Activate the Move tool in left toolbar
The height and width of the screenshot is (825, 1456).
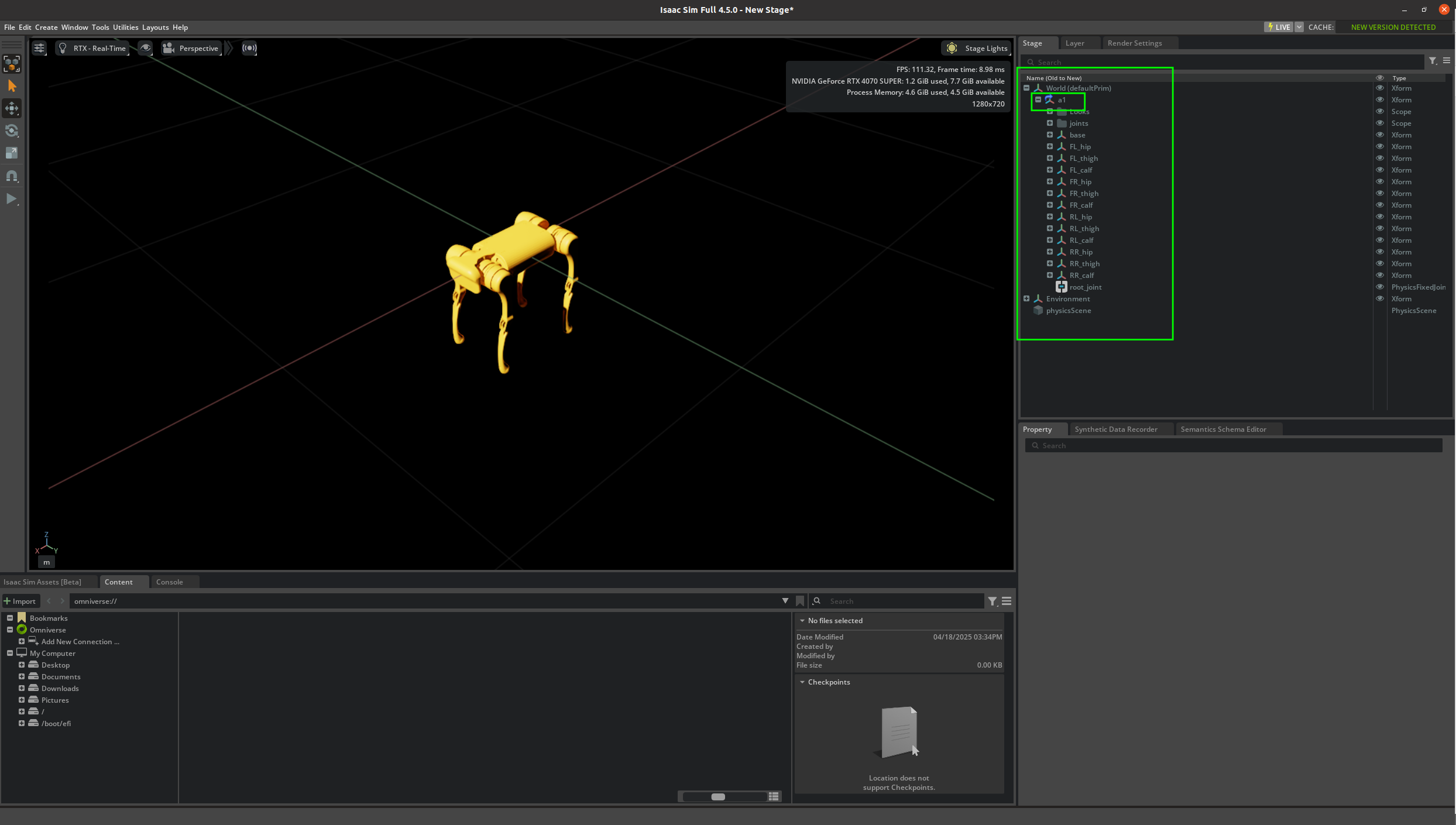tap(12, 108)
